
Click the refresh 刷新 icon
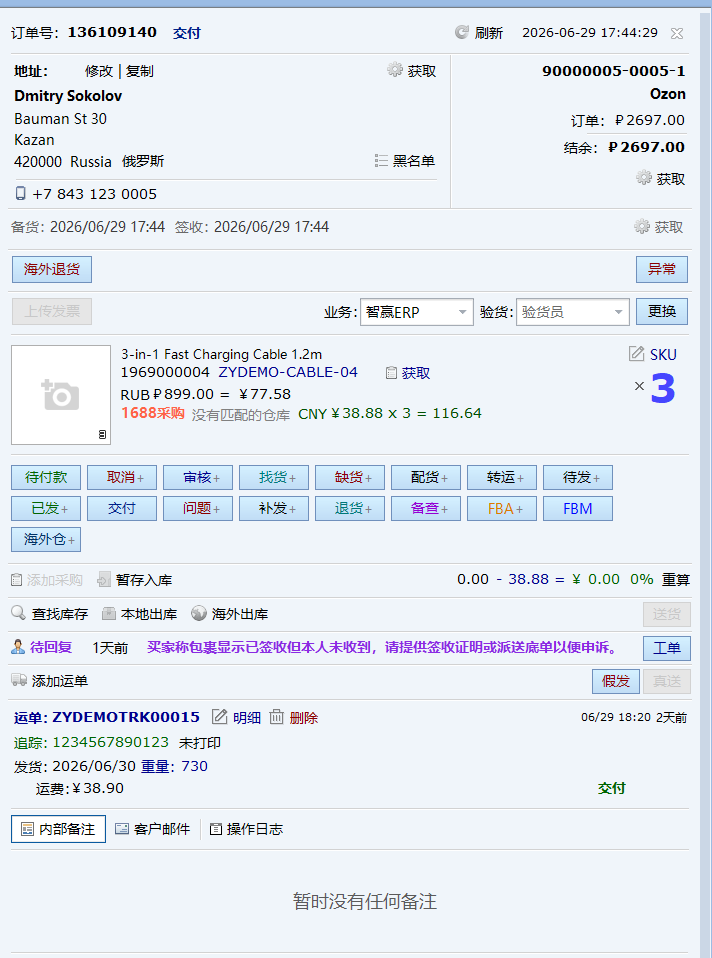pos(462,32)
